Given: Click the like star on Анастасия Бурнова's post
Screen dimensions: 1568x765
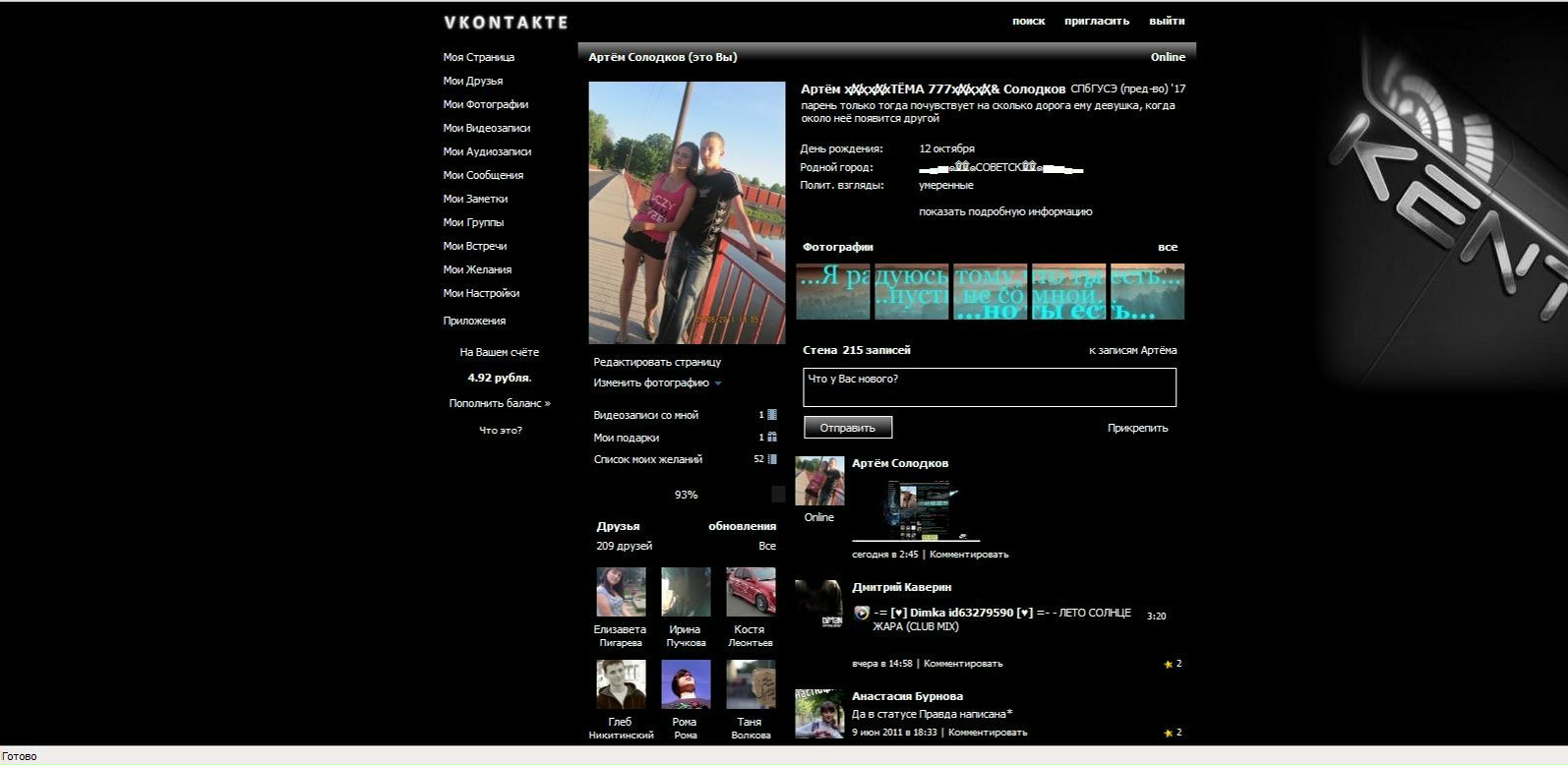Looking at the screenshot, I should click(x=1169, y=734).
